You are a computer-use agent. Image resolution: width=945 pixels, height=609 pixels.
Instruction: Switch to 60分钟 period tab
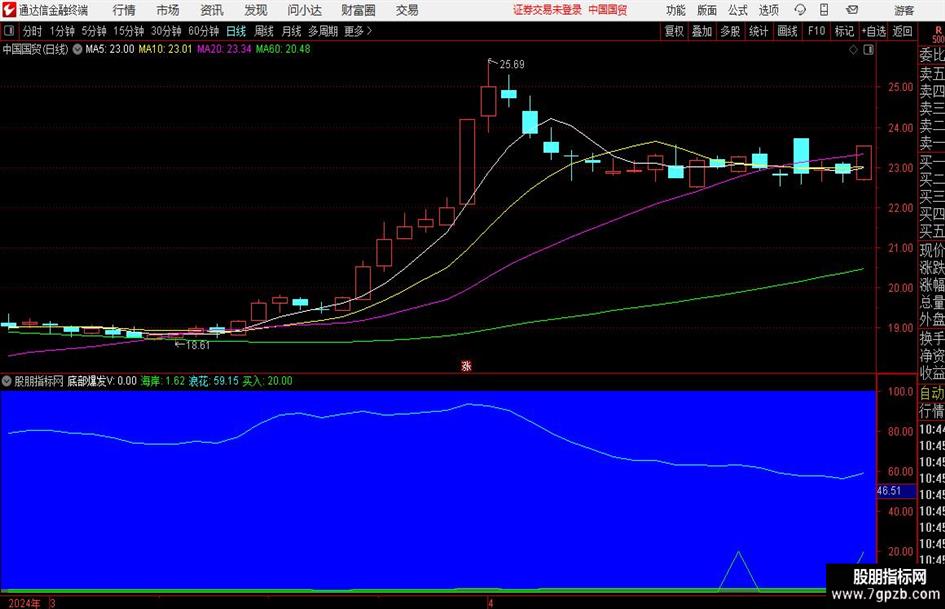pyautogui.click(x=203, y=31)
